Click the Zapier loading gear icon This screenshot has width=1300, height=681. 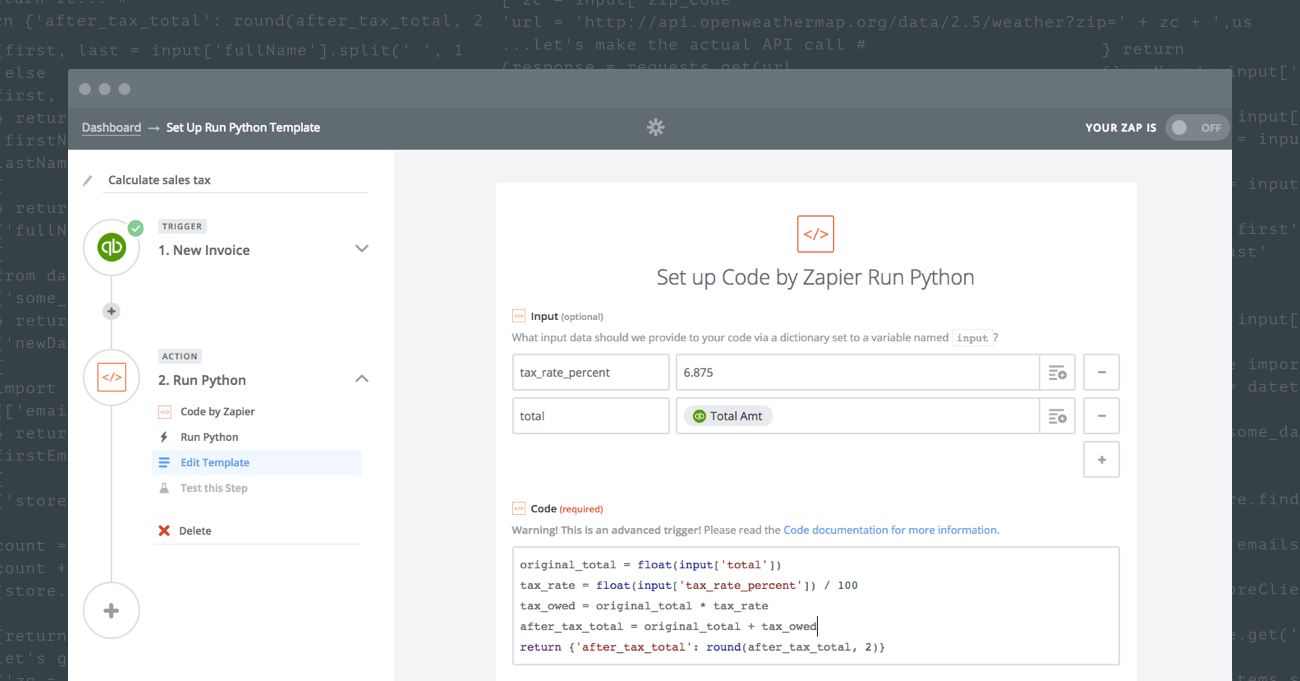point(656,127)
